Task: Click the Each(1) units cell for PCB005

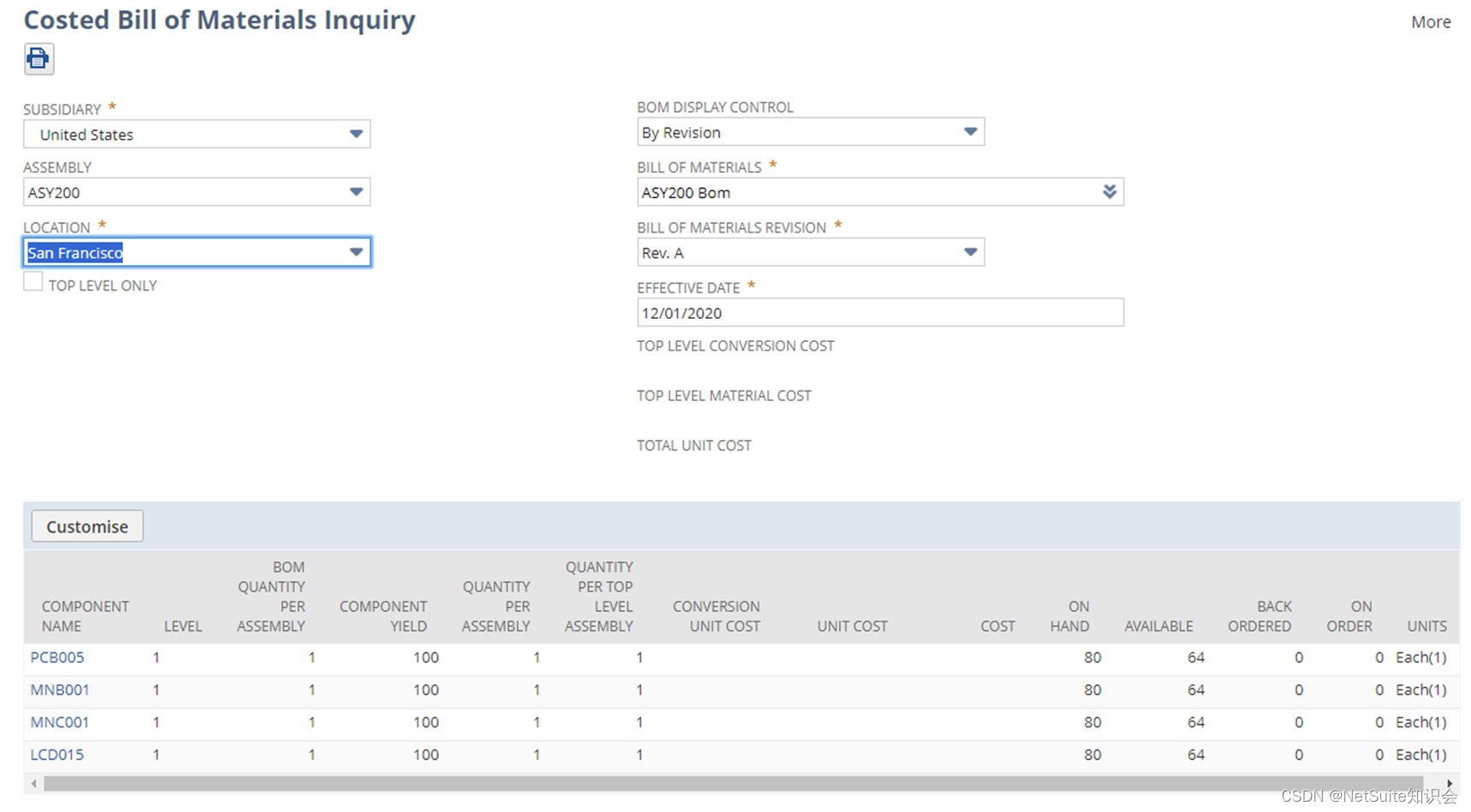Action: [x=1421, y=657]
